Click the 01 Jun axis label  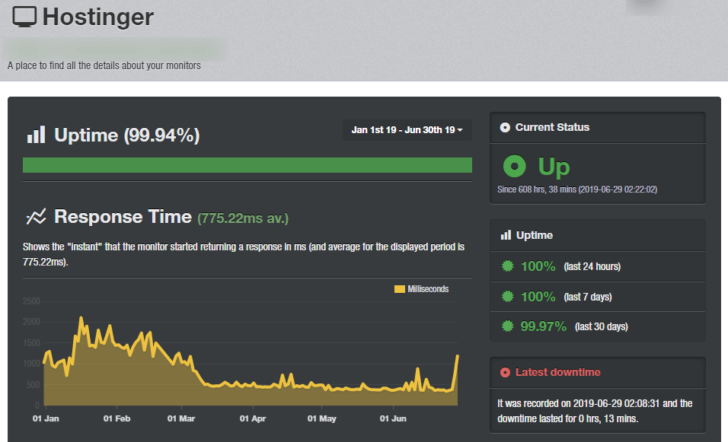point(393,419)
